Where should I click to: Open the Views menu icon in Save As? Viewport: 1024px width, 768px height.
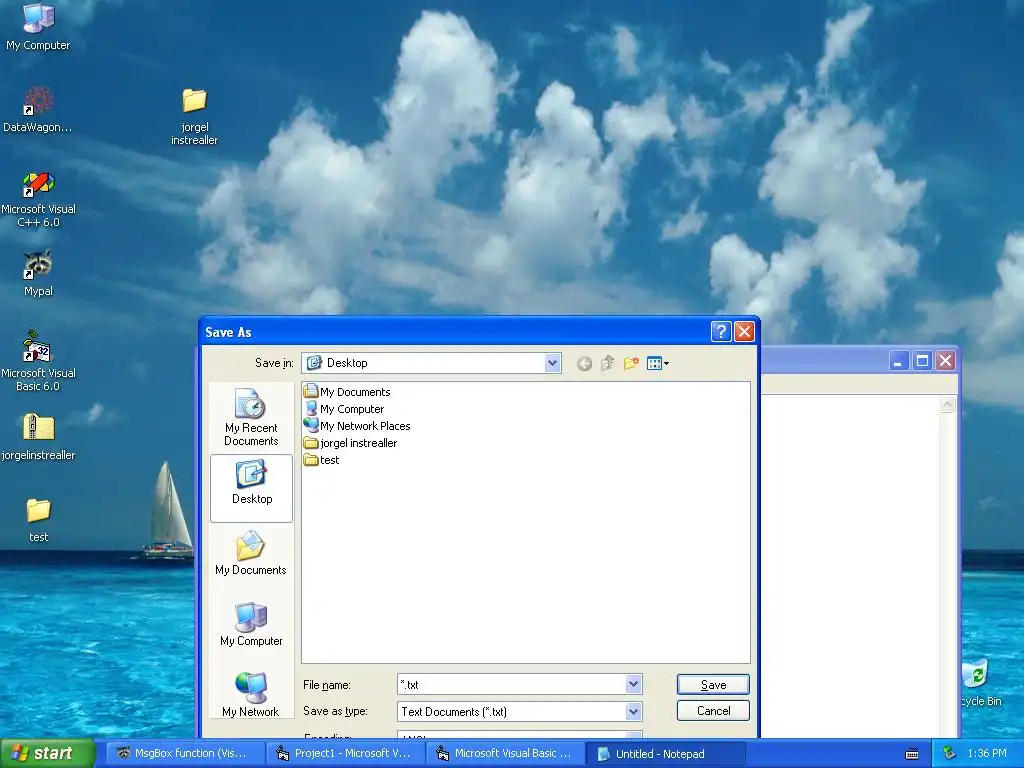point(657,363)
